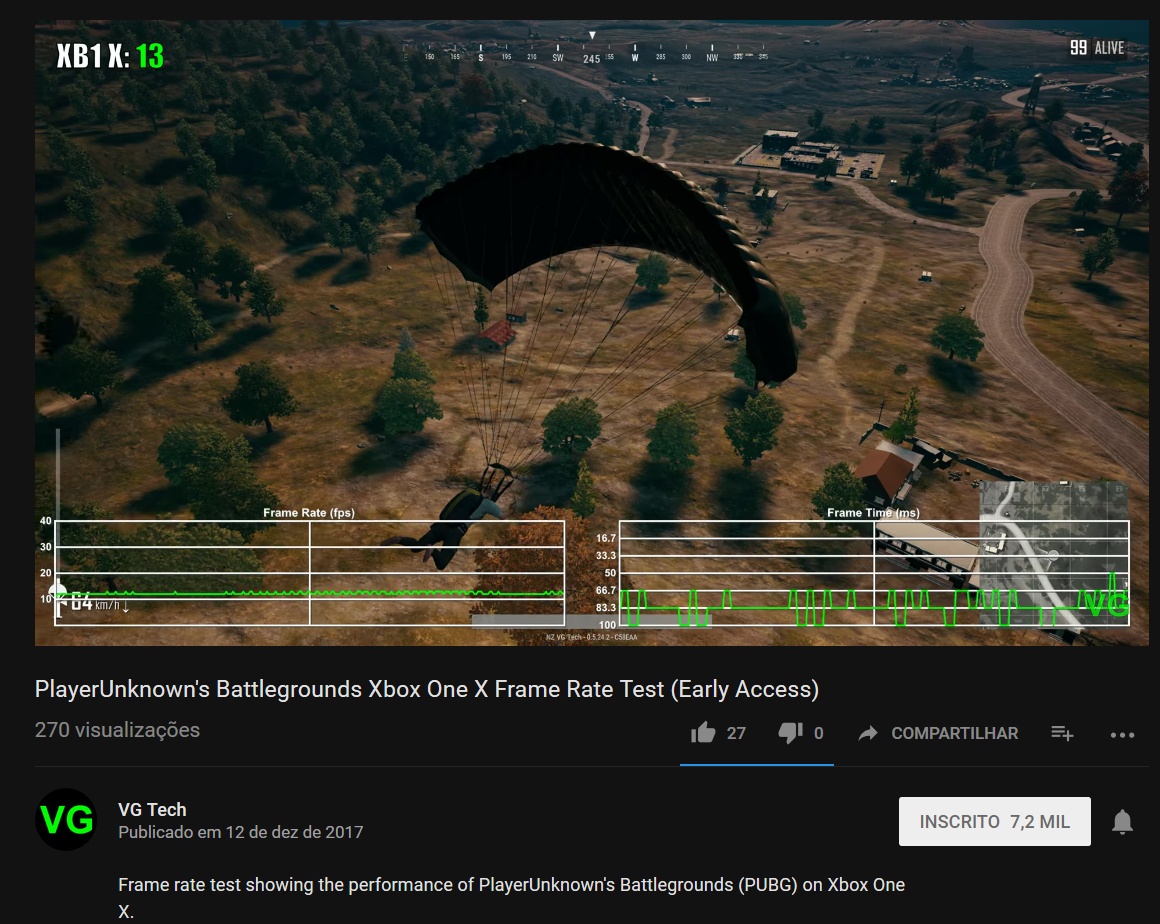The image size is (1160, 924).
Task: Click COMPARTILHAR share label
Action: tap(954, 733)
